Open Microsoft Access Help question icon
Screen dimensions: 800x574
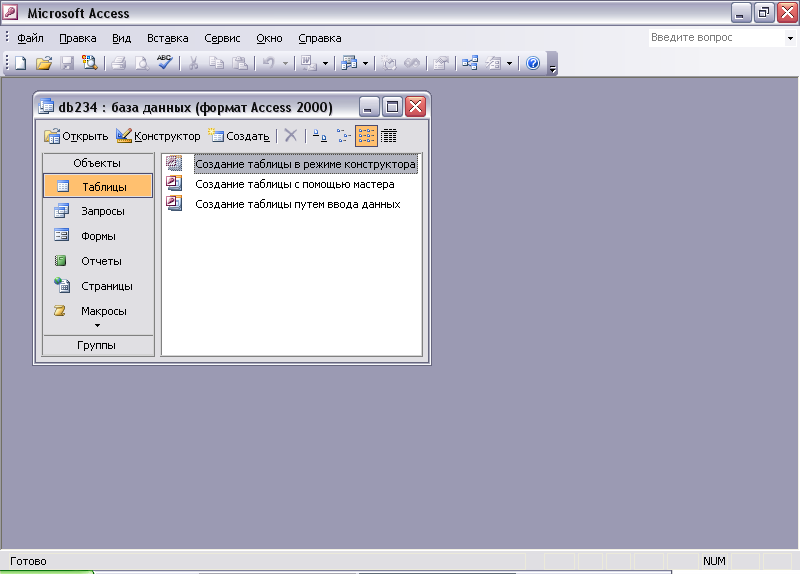[533, 63]
